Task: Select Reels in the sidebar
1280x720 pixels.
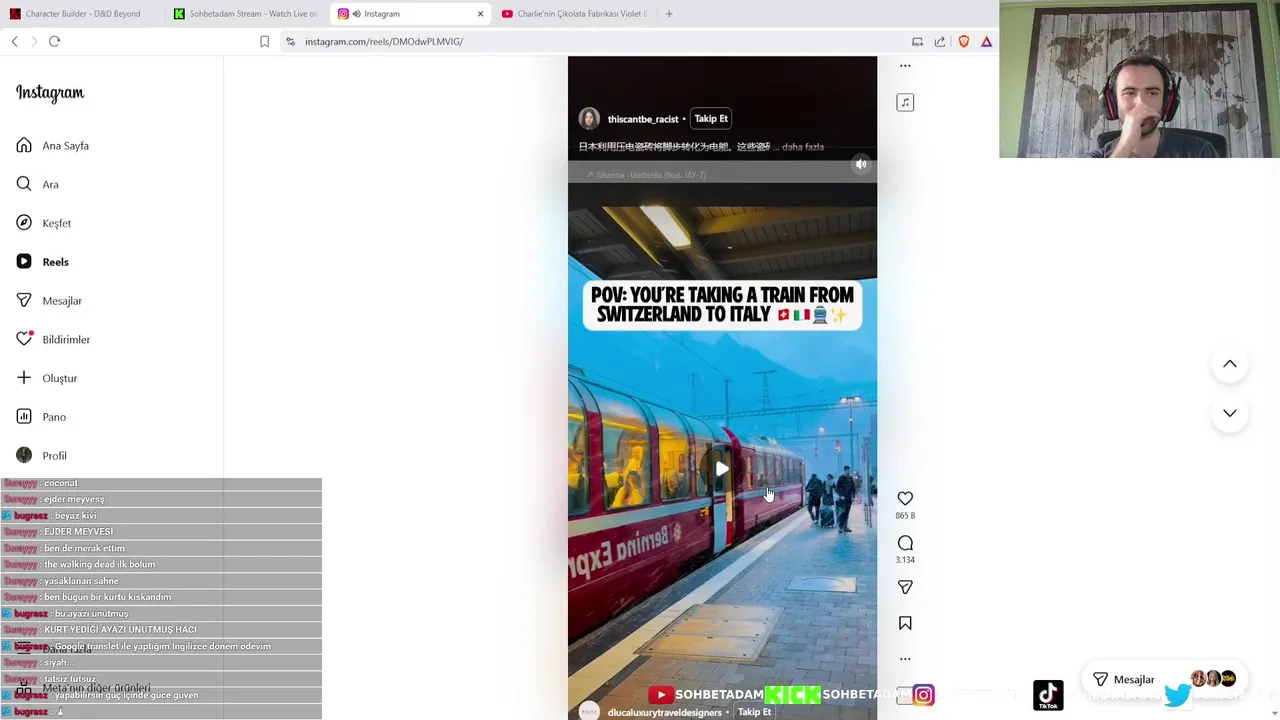Action: point(43,262)
